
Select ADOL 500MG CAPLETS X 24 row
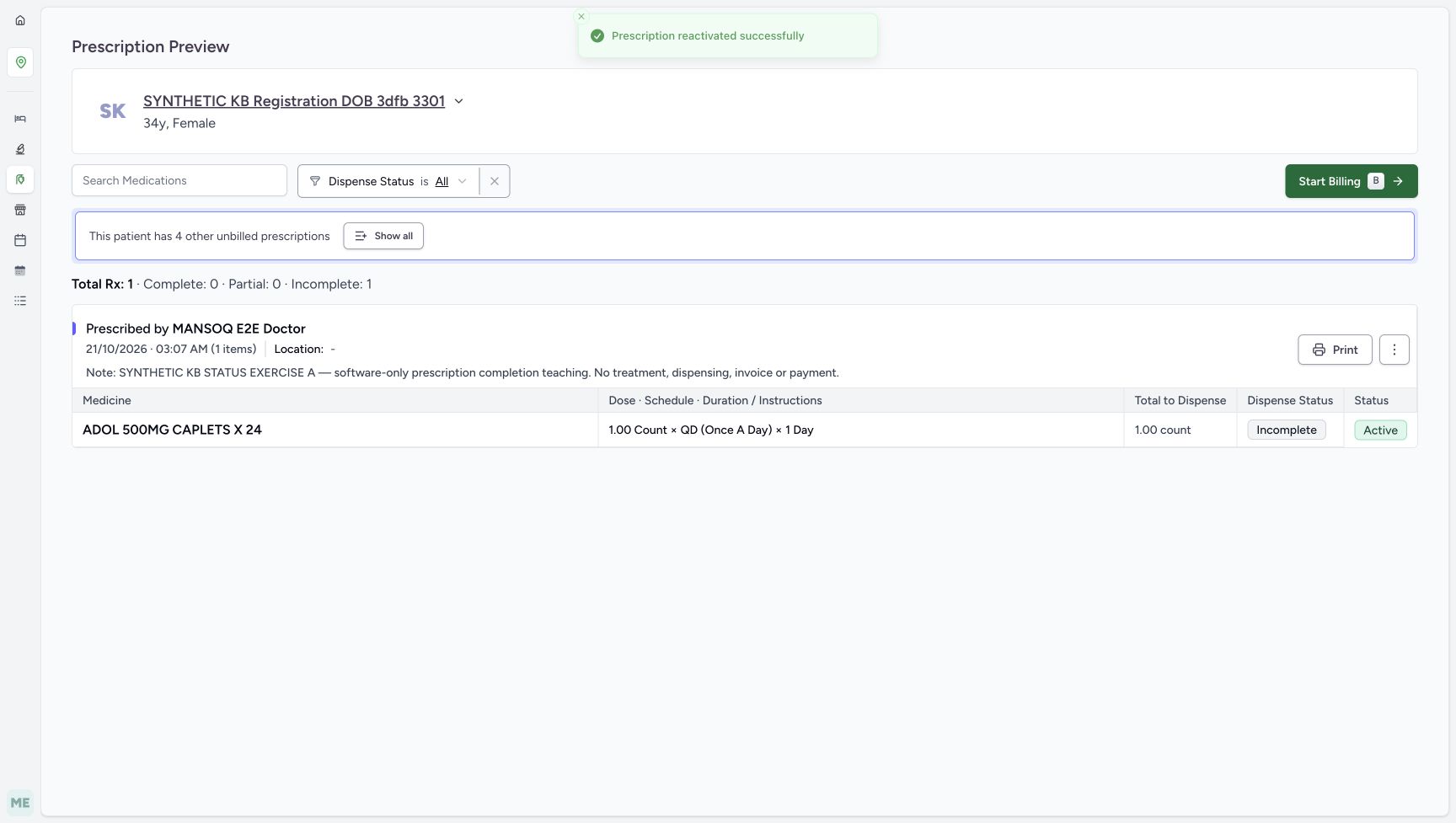pyautogui.click(x=745, y=430)
